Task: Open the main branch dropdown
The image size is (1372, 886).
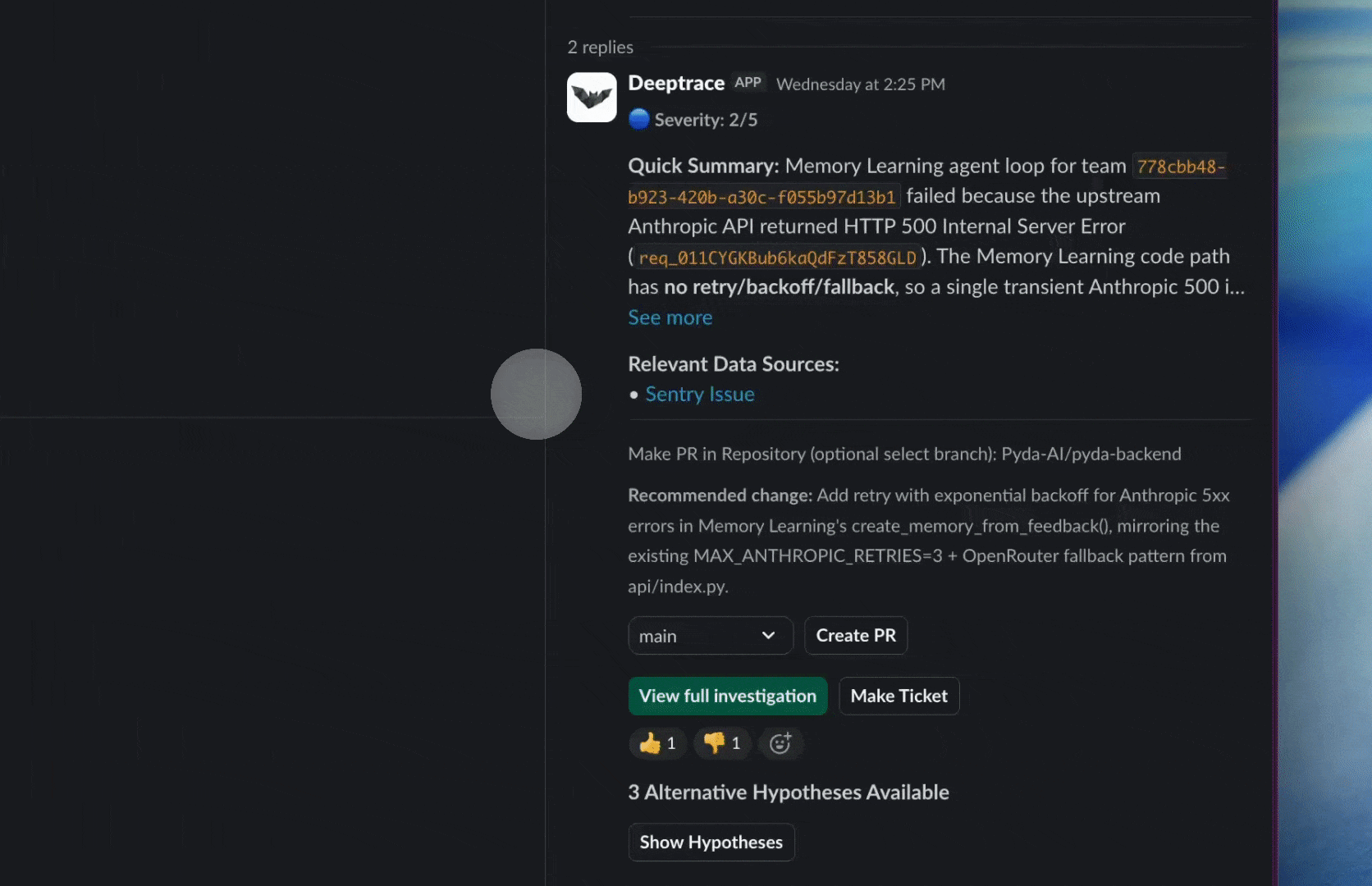Action: pos(710,635)
